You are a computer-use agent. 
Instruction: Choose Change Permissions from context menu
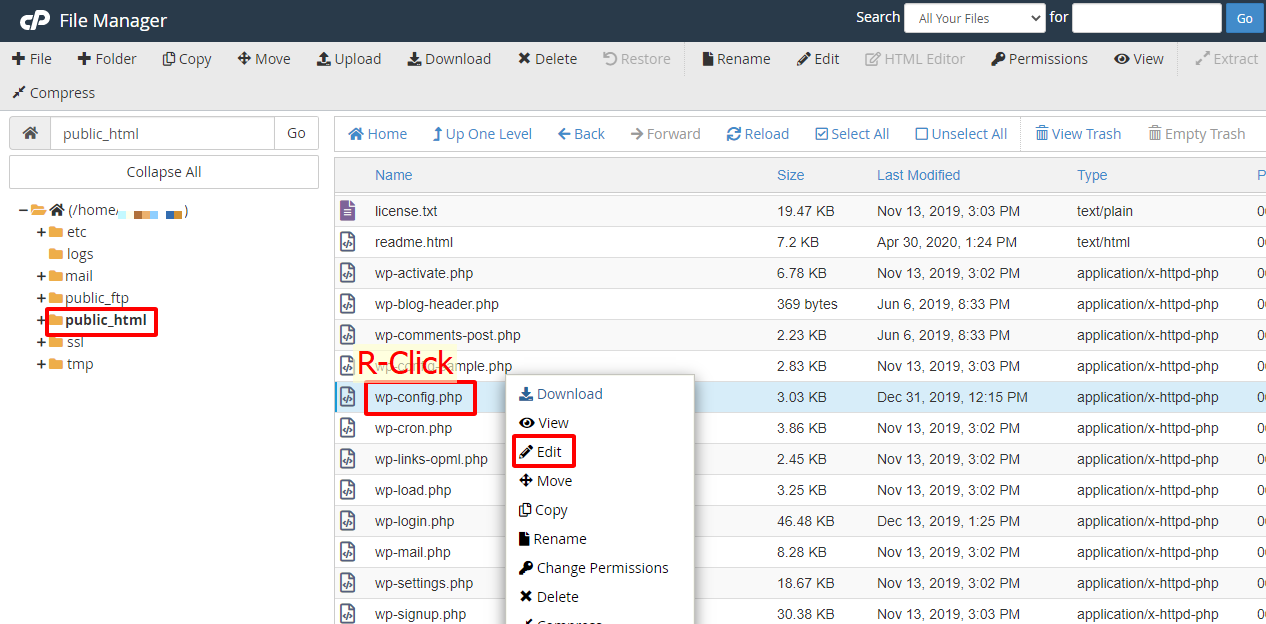pyautogui.click(x=594, y=568)
